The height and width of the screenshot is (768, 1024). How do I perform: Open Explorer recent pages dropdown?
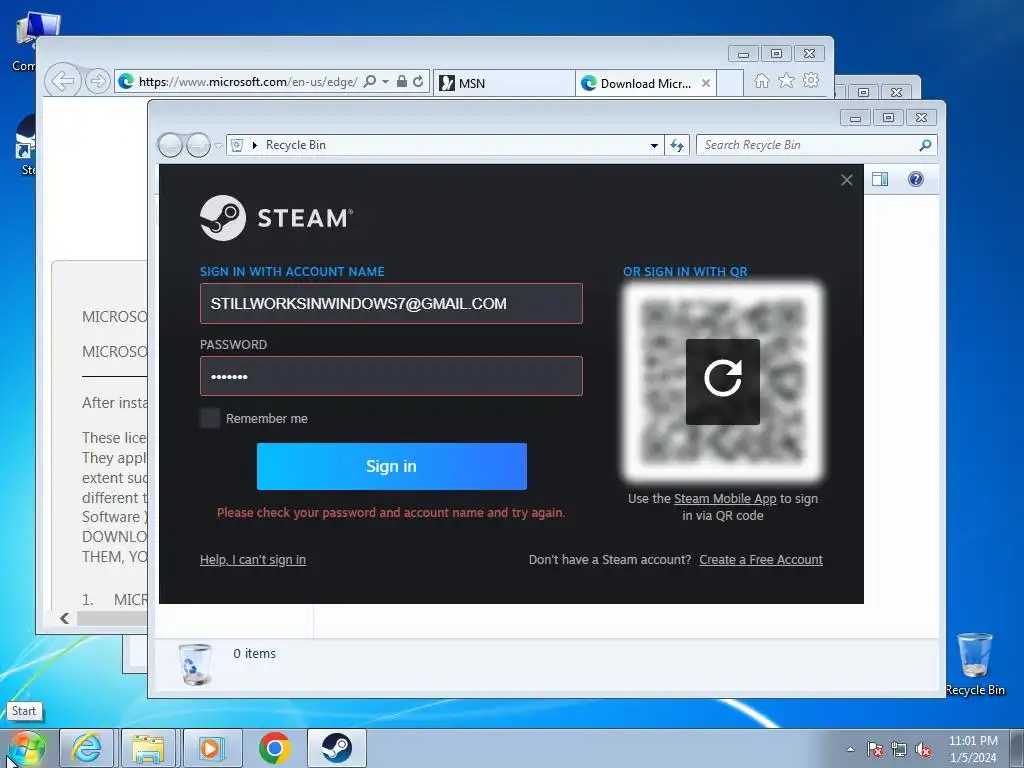pyautogui.click(x=219, y=146)
